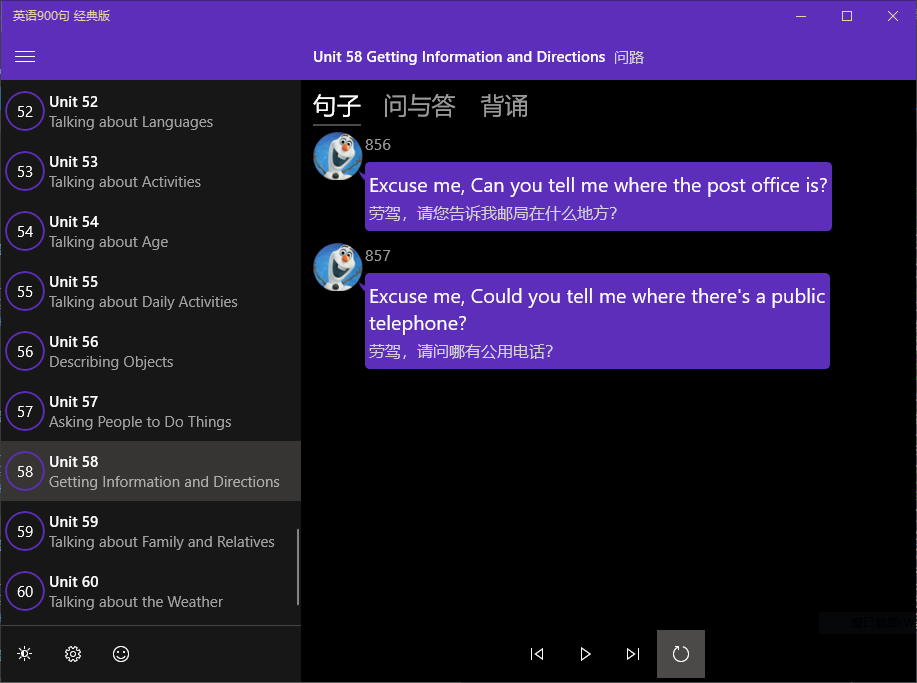
Task: Click the public telephone sentence bubble
Action: (597, 321)
